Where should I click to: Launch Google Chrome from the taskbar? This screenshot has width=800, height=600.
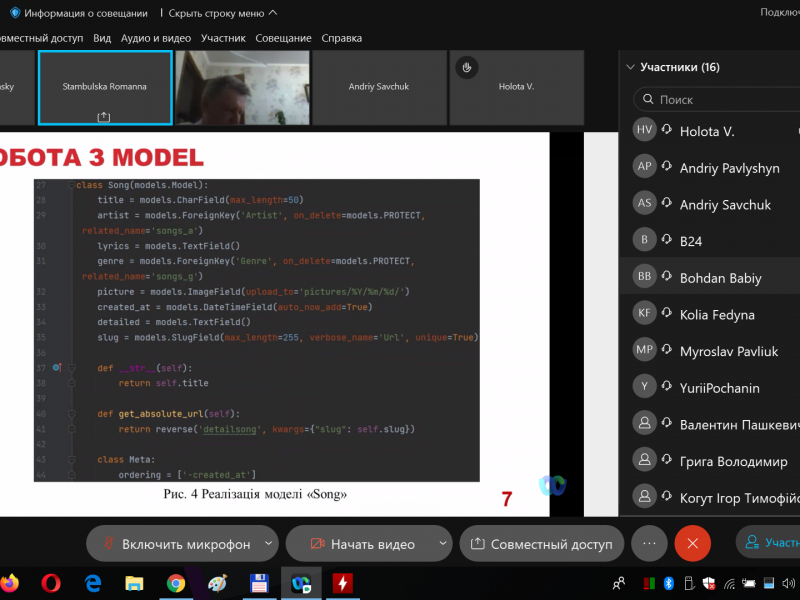click(x=176, y=582)
